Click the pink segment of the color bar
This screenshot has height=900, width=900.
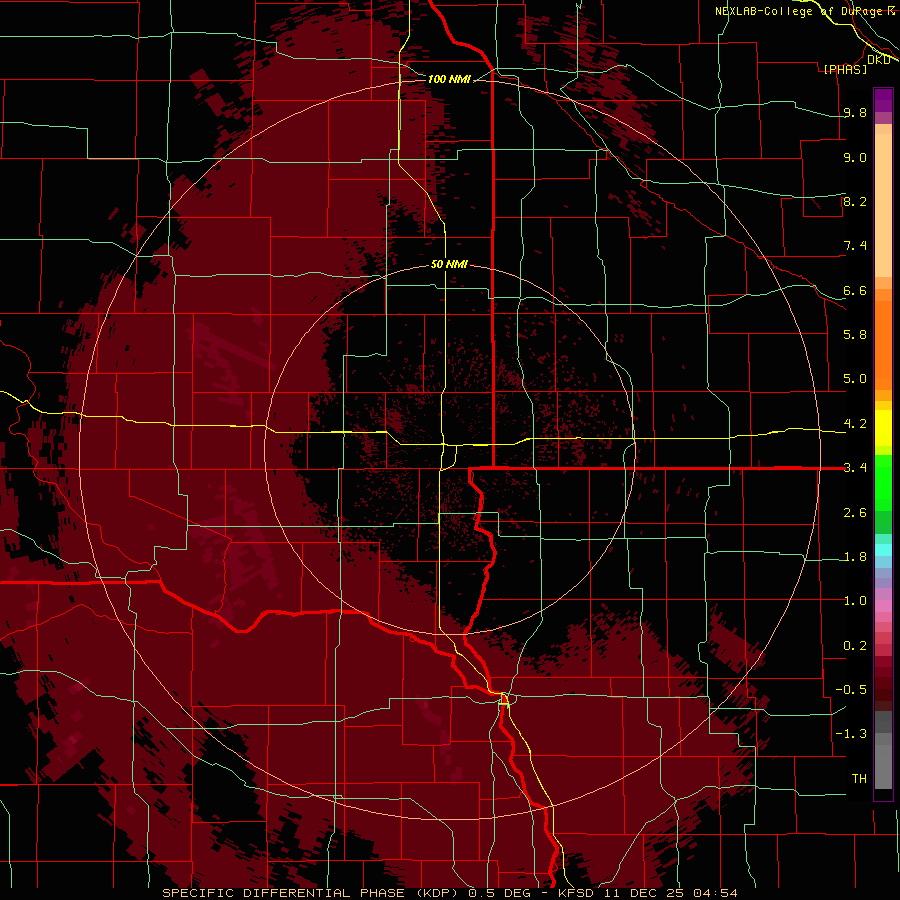(883, 606)
